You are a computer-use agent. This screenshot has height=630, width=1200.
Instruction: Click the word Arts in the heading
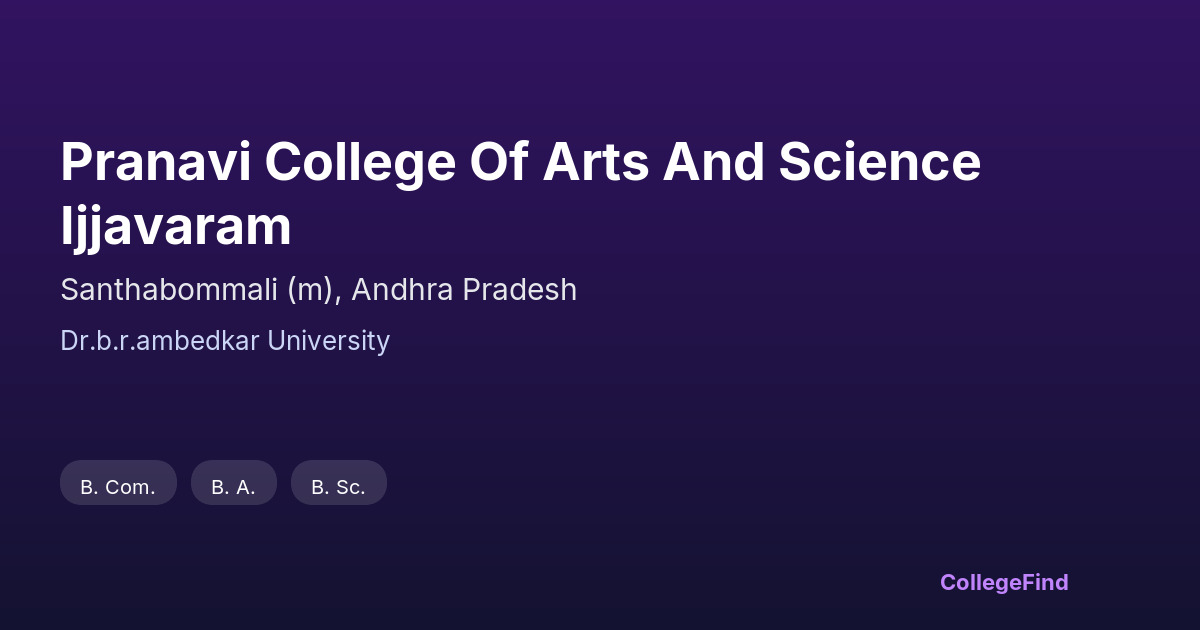coord(594,162)
